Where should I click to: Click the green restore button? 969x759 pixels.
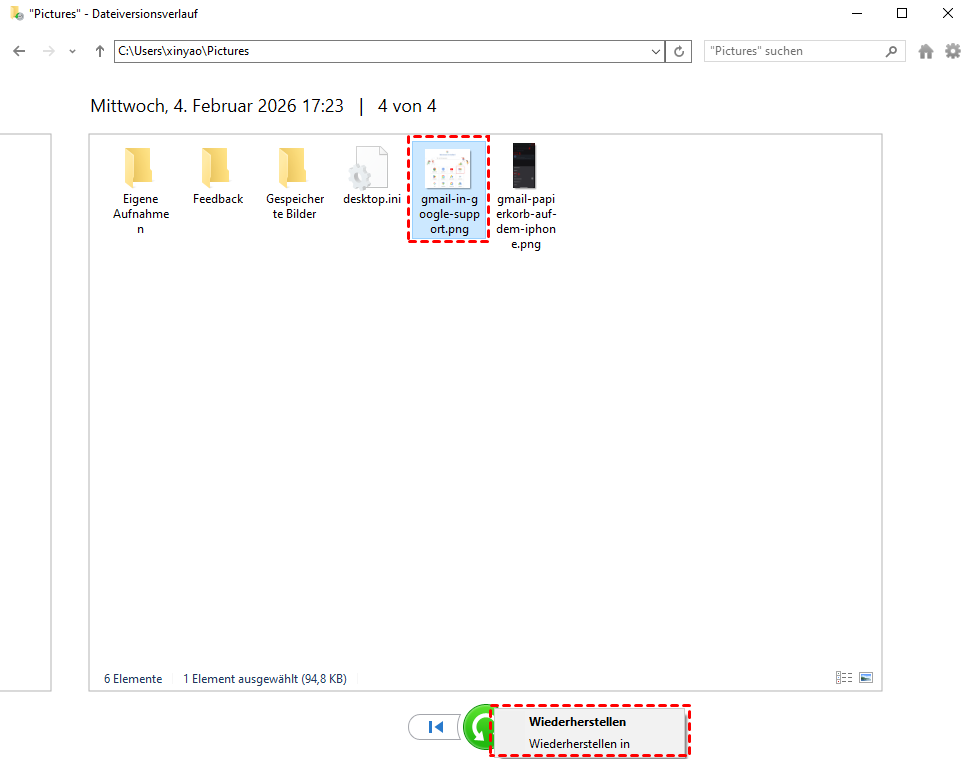(x=476, y=727)
